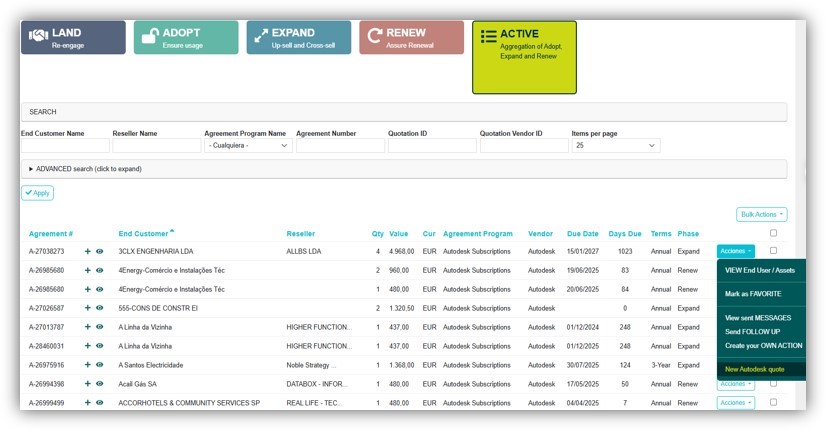Click the eye icon for agreement A-27026587
This screenshot has height=430, width=826.
tap(100, 308)
